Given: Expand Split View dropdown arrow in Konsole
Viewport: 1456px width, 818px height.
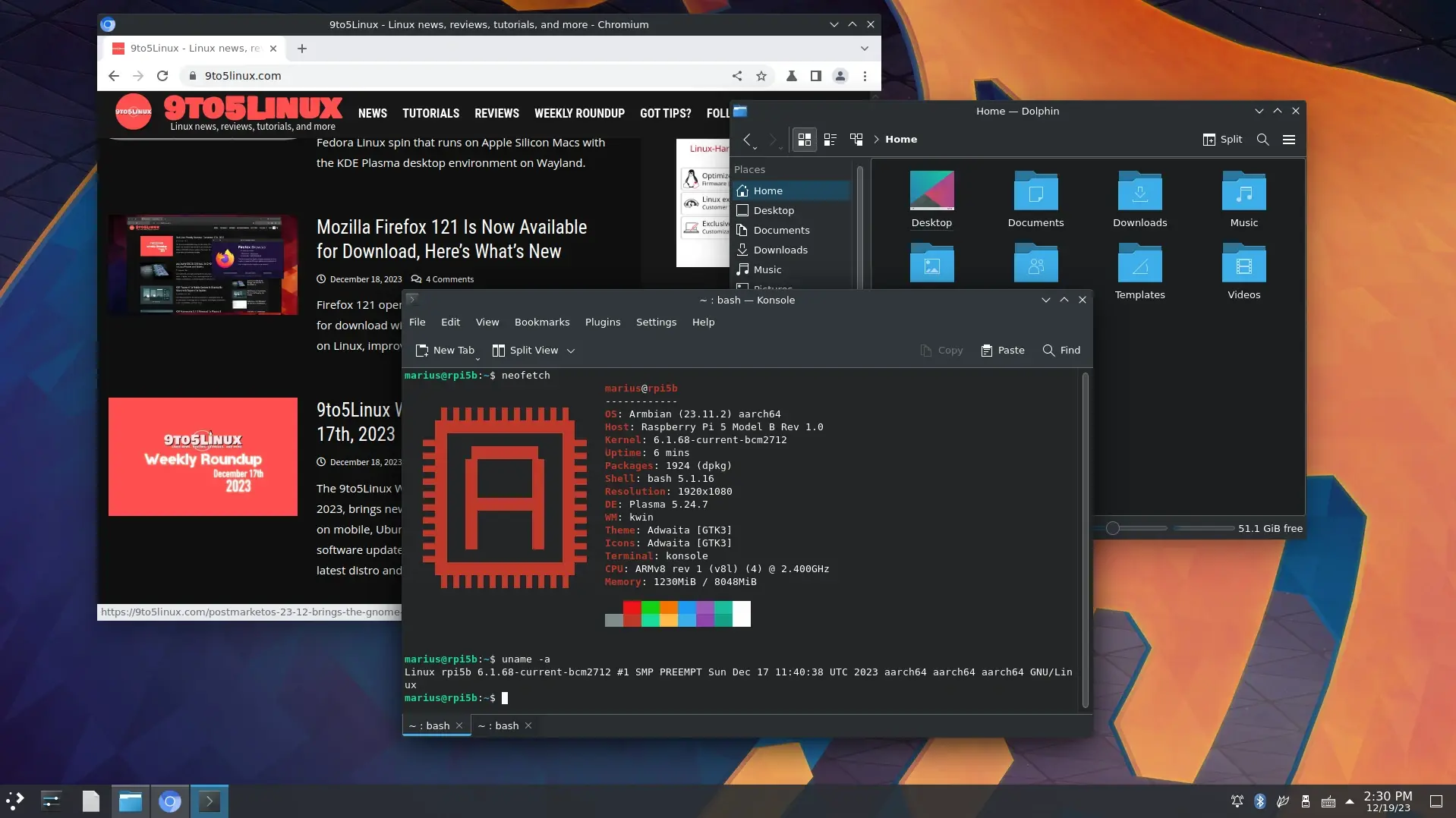Looking at the screenshot, I should [571, 351].
